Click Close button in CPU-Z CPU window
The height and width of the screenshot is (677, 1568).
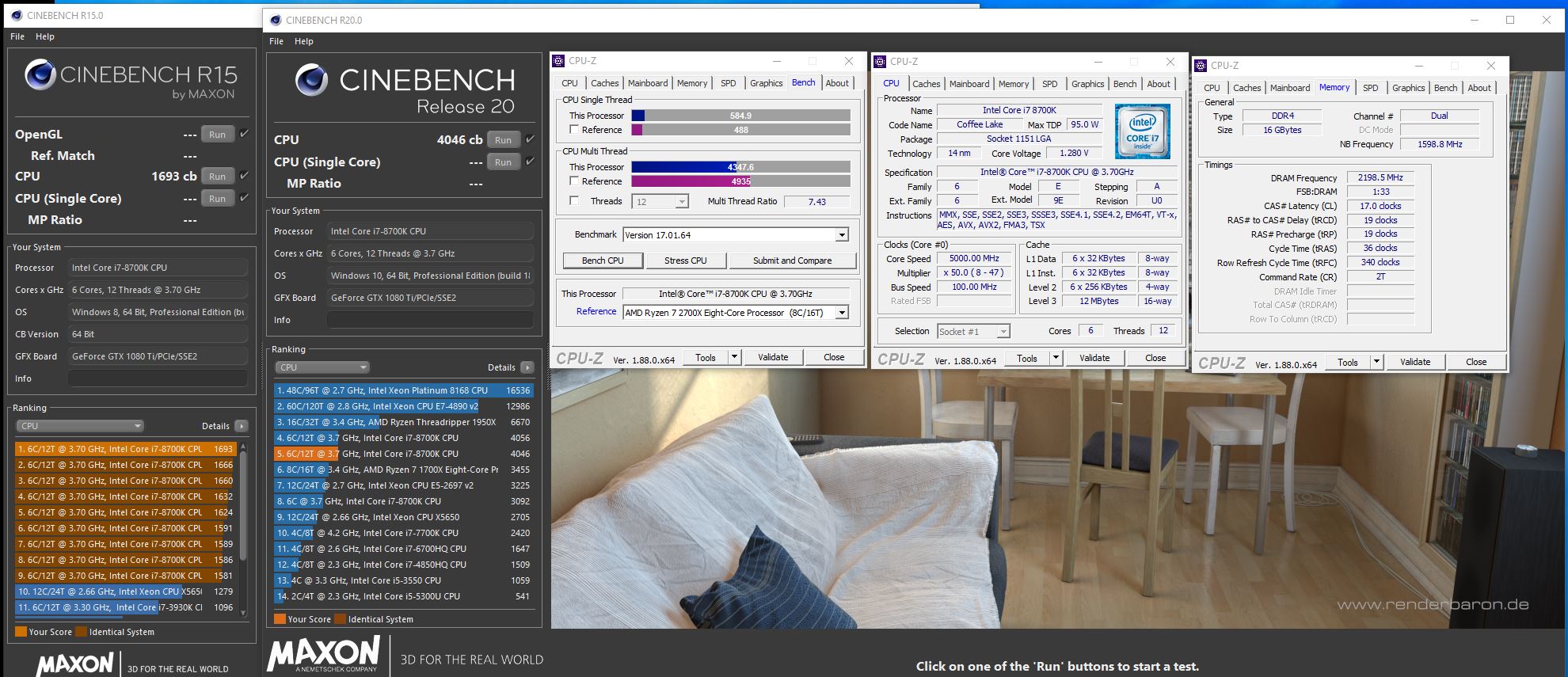click(1155, 358)
